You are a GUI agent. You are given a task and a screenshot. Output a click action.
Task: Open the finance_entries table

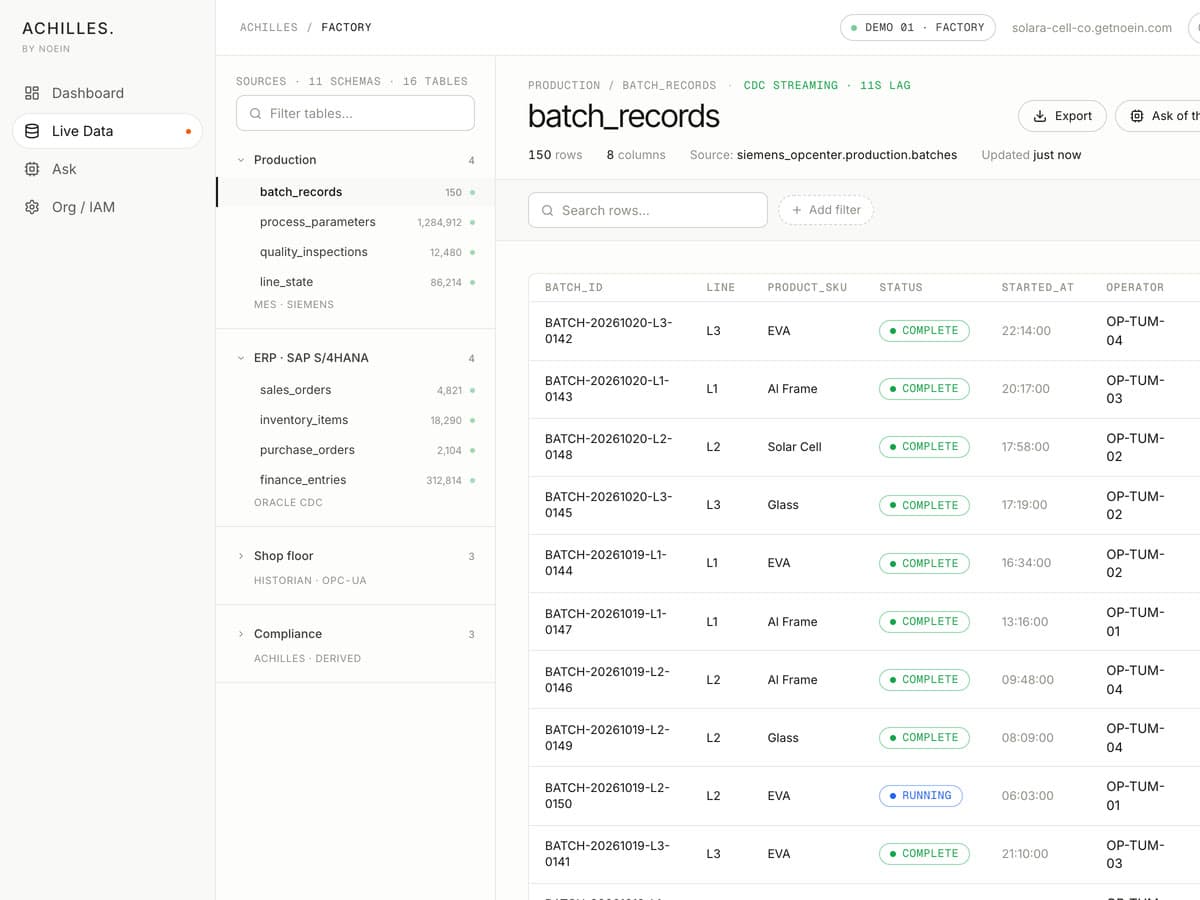pos(355,480)
